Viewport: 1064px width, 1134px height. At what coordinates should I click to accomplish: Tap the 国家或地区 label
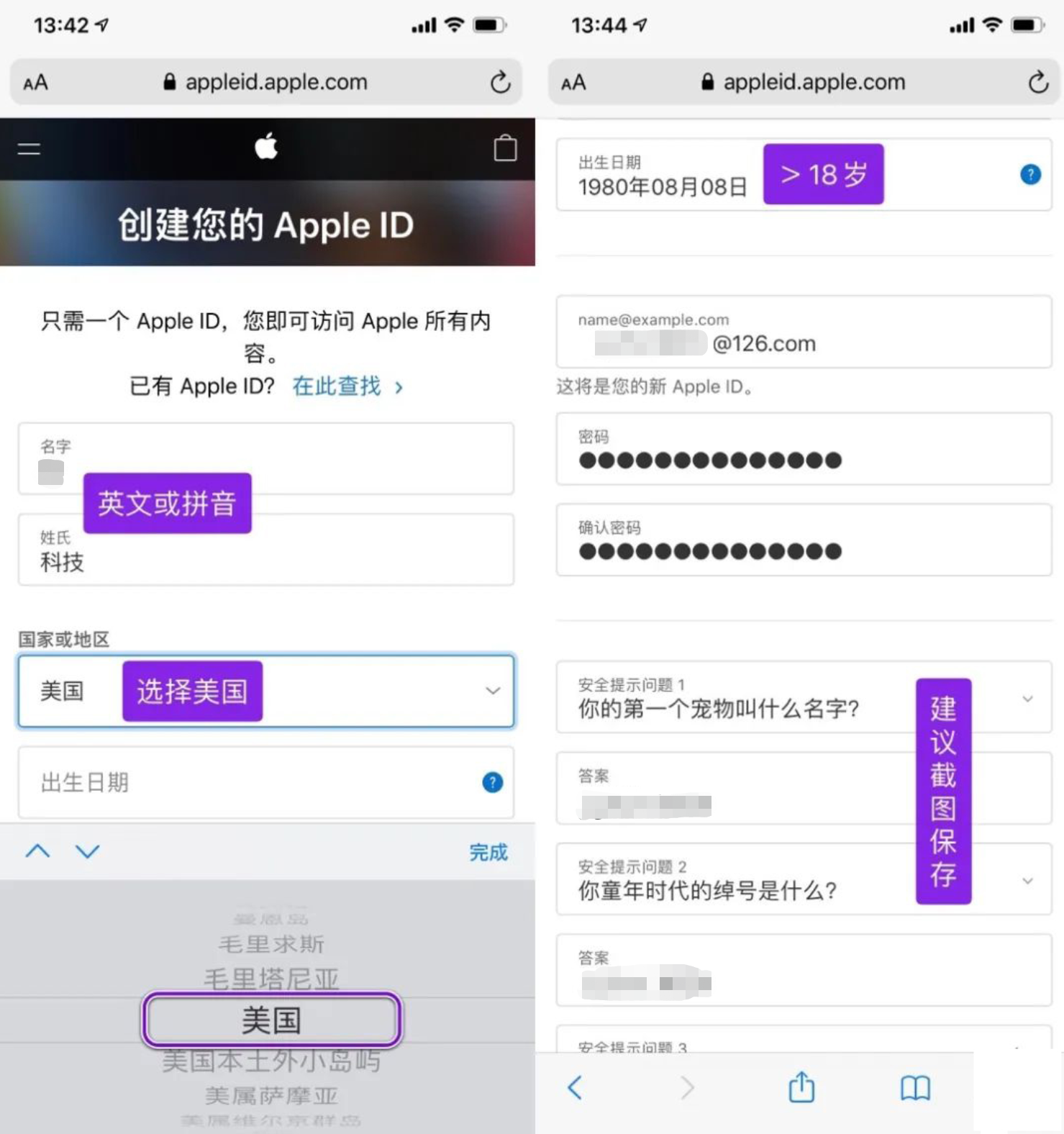[64, 640]
